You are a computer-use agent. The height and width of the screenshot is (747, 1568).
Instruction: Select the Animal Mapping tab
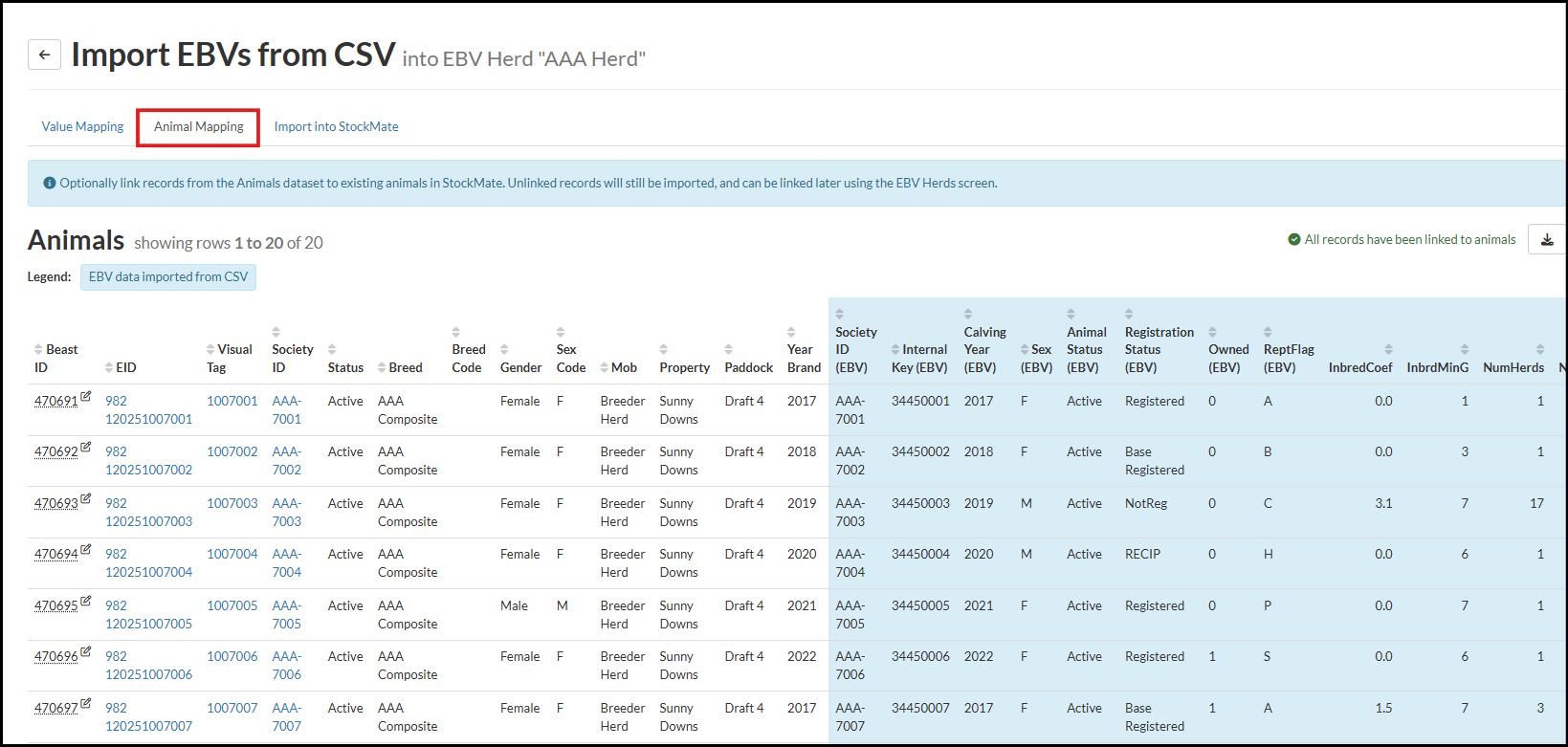click(x=198, y=126)
